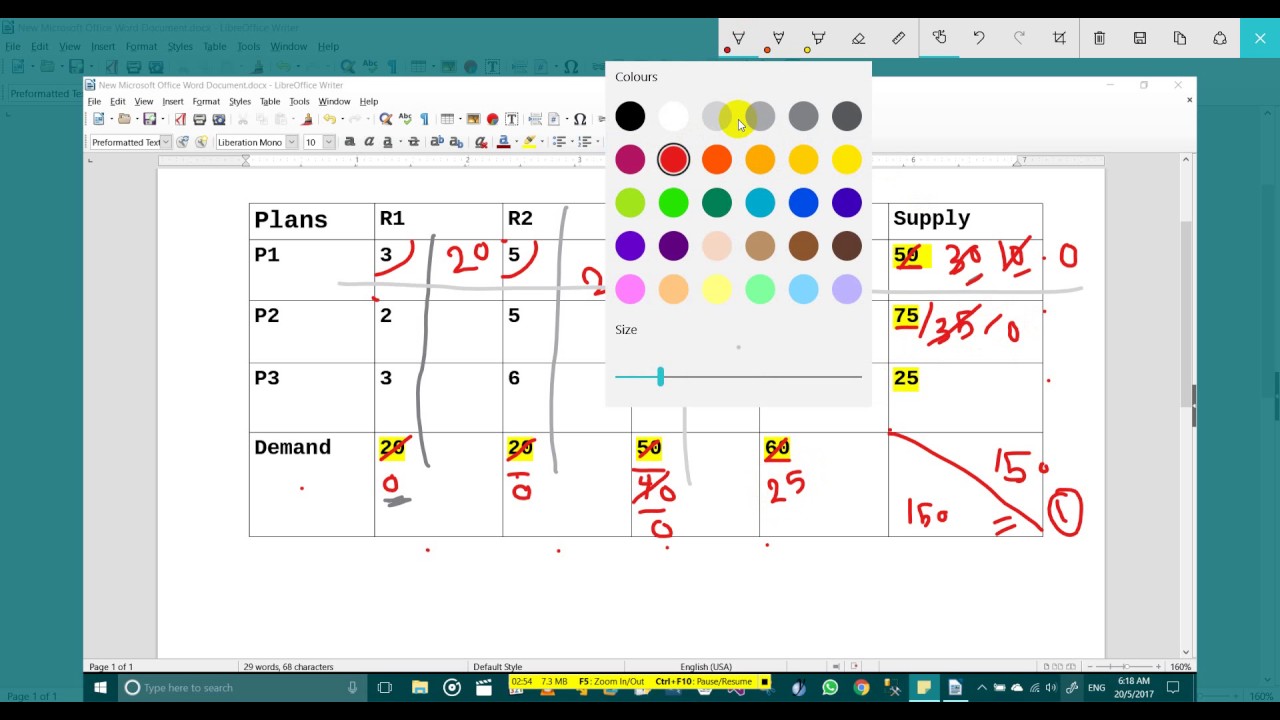Save the screen sketch
Viewport: 1280px width, 720px height.
click(1139, 38)
